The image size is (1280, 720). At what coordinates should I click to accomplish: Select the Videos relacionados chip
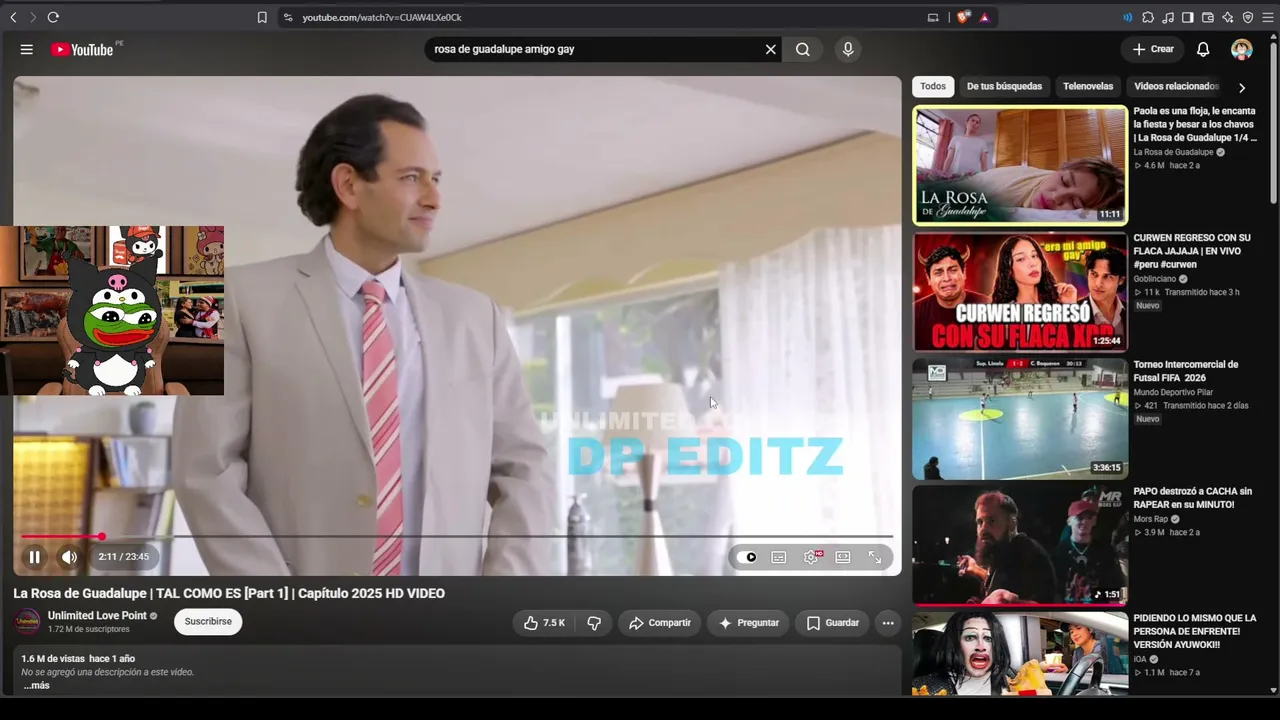coord(1176,87)
